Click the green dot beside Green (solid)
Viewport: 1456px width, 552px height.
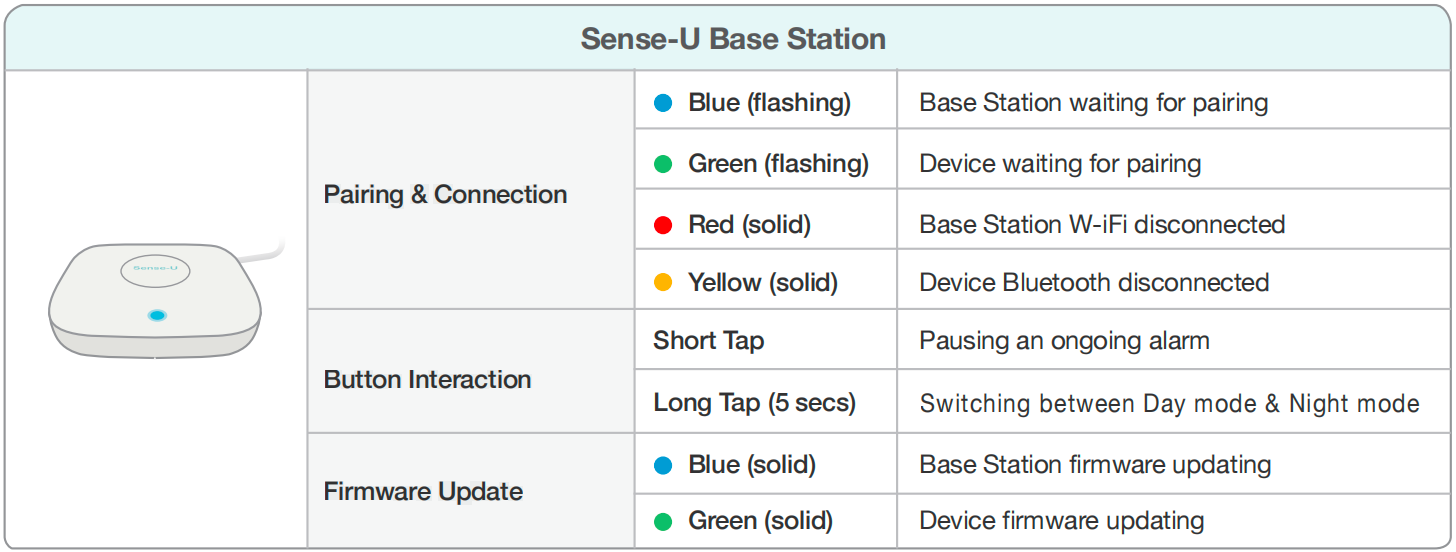pyautogui.click(x=663, y=521)
